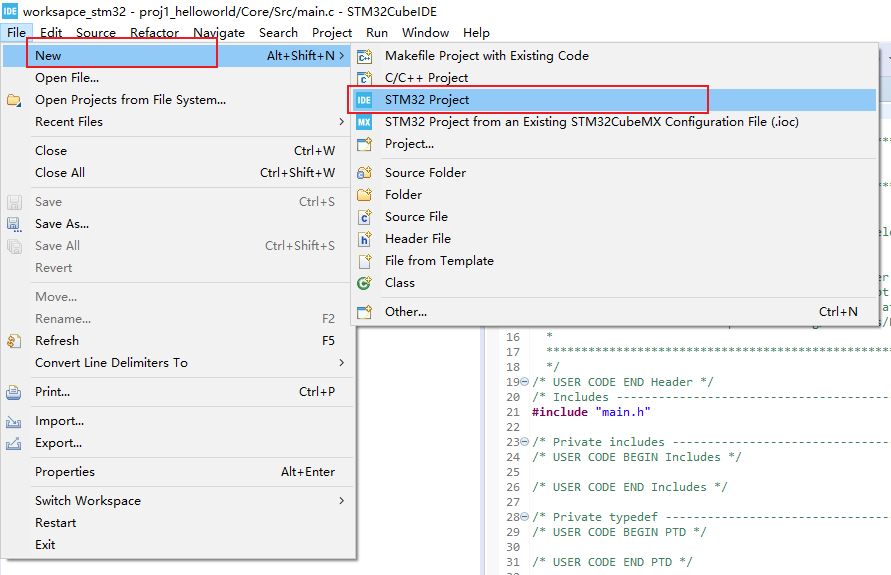
Task: Open the Project menu in menu bar
Action: (x=332, y=33)
